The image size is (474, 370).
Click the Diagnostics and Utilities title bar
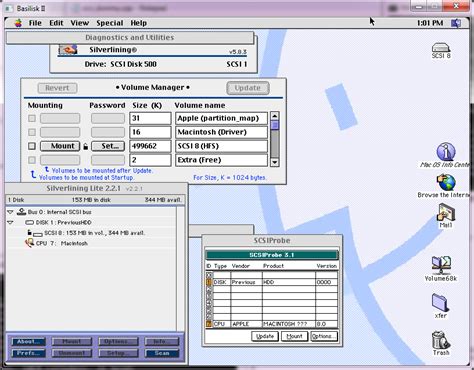click(130, 37)
